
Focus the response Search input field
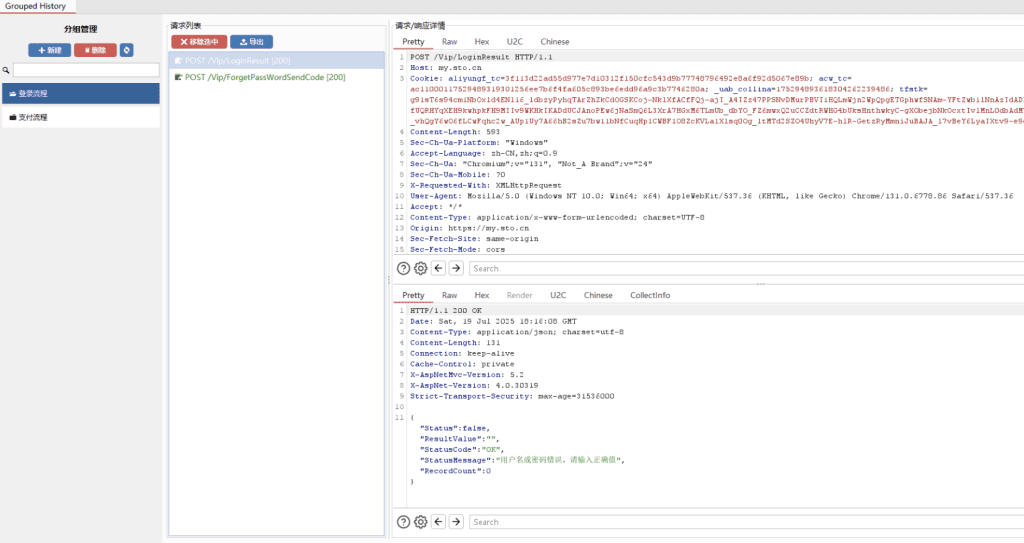pyautogui.click(x=746, y=522)
